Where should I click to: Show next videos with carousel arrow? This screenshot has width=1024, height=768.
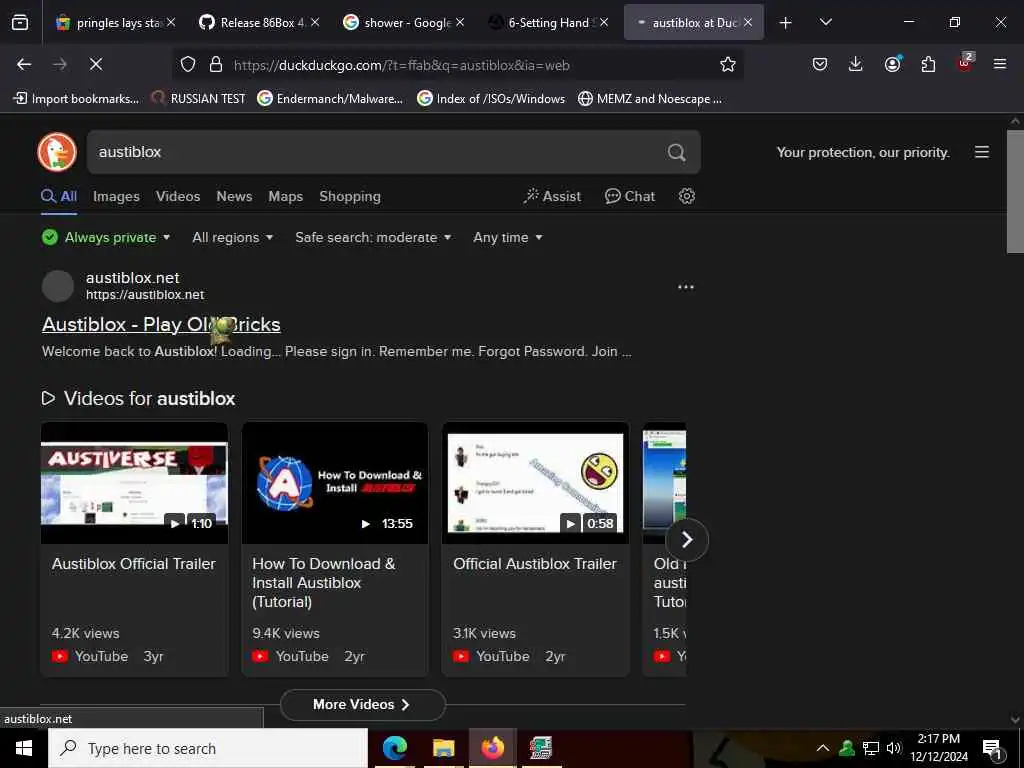click(687, 539)
